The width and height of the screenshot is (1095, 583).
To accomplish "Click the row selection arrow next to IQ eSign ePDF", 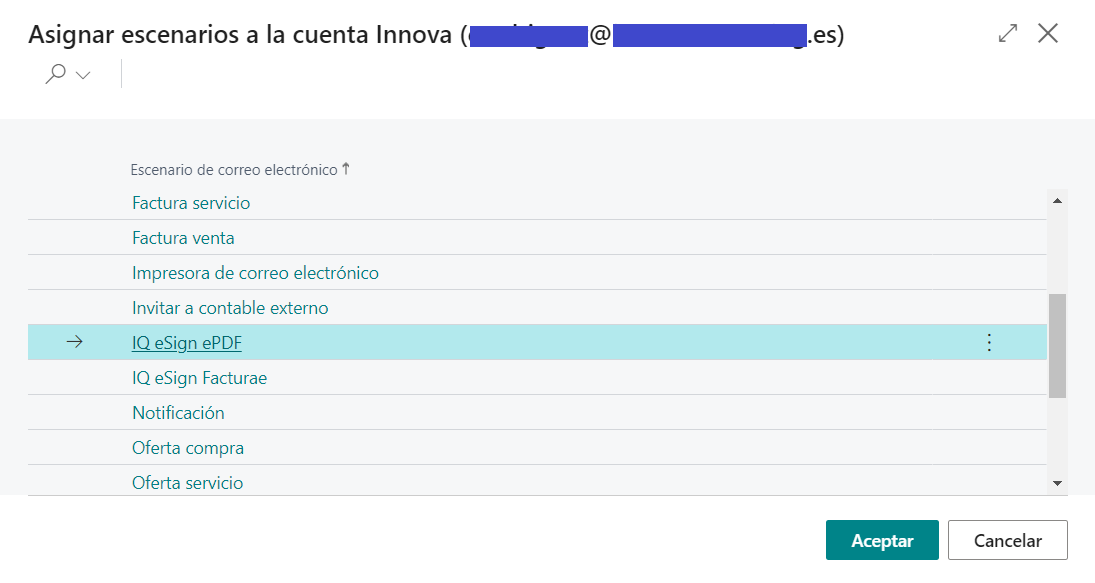I will (75, 342).
